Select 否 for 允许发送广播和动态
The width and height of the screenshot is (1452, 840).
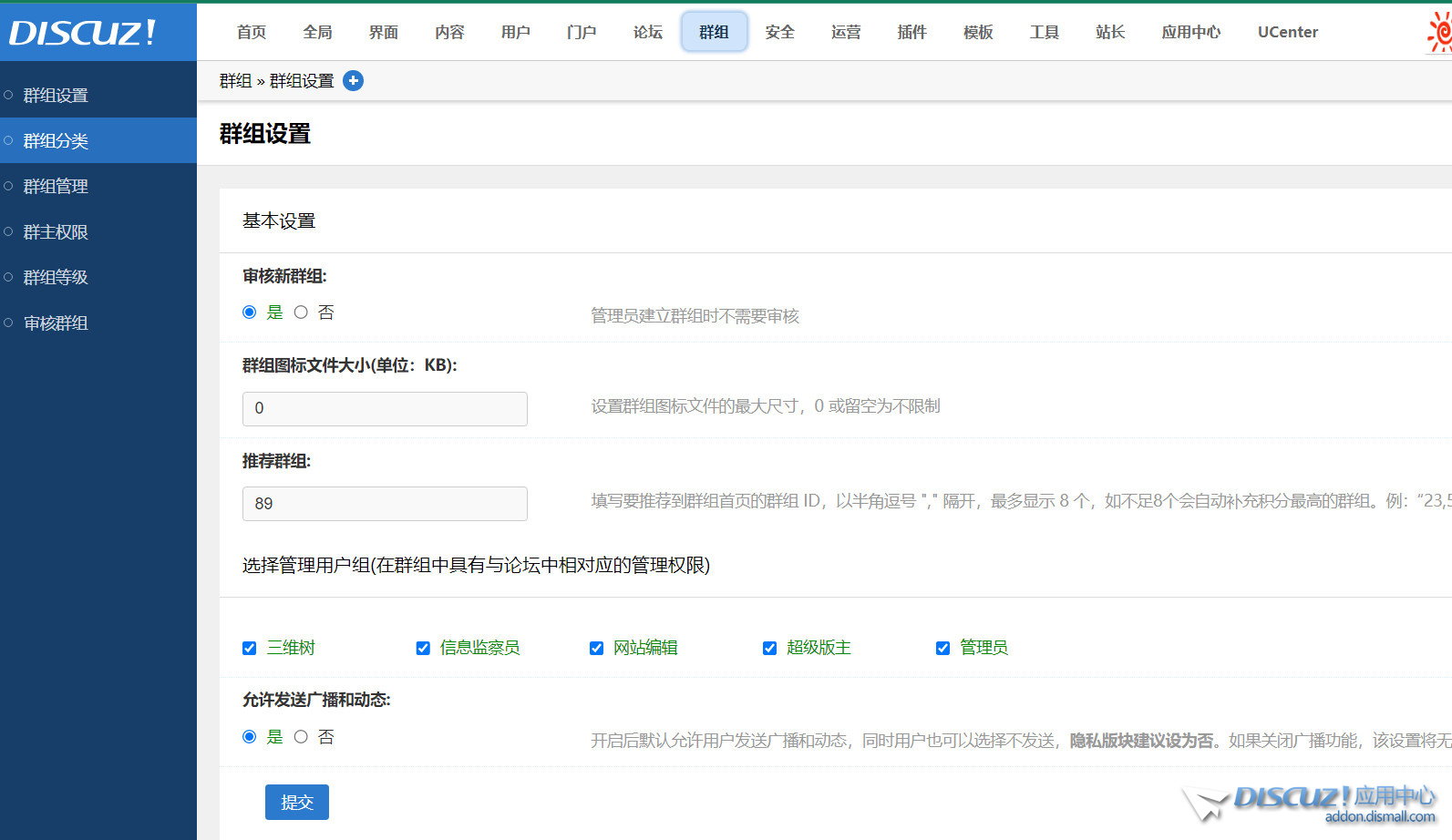(x=301, y=737)
